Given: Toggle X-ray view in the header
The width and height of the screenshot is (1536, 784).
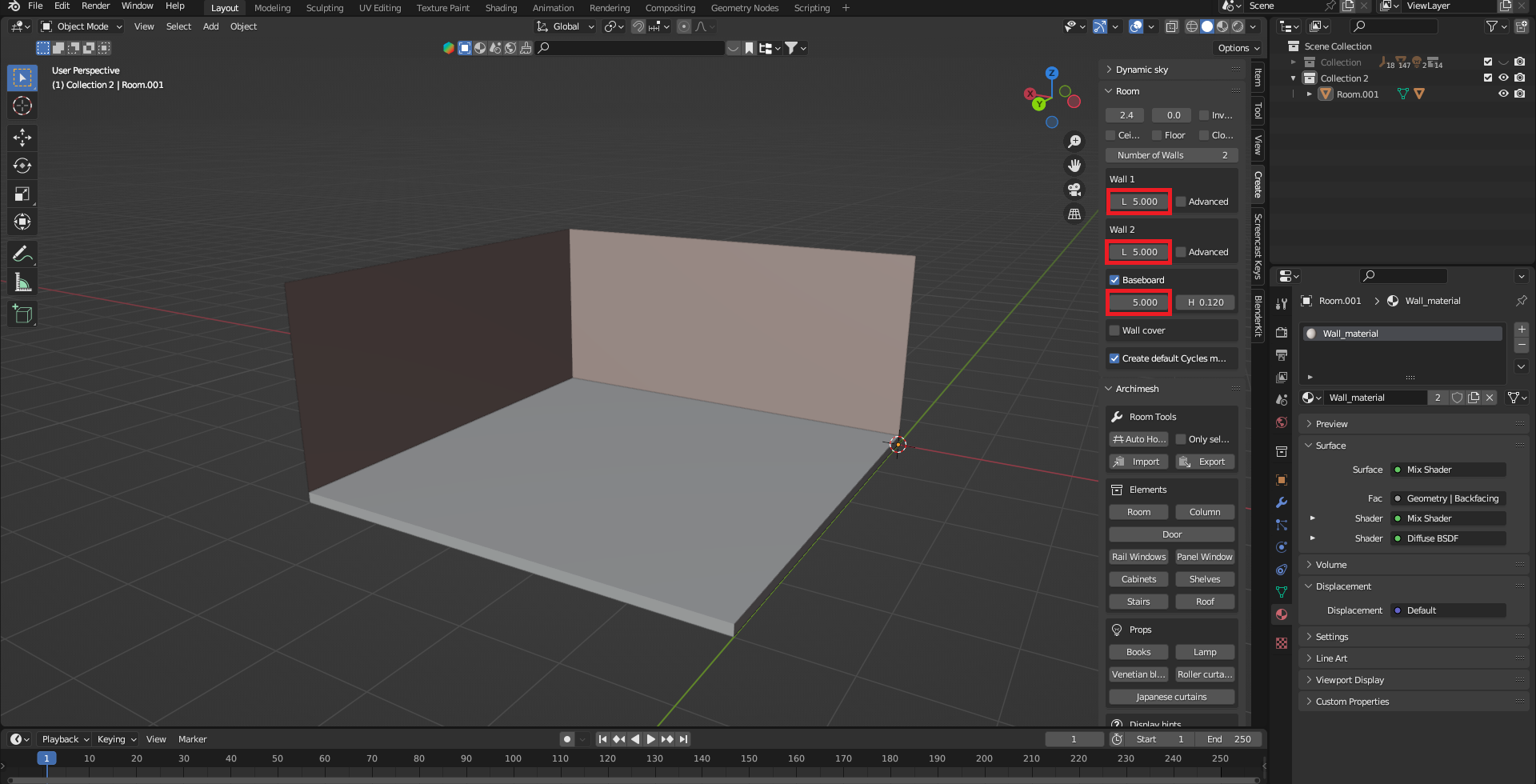Looking at the screenshot, I should [x=1171, y=26].
